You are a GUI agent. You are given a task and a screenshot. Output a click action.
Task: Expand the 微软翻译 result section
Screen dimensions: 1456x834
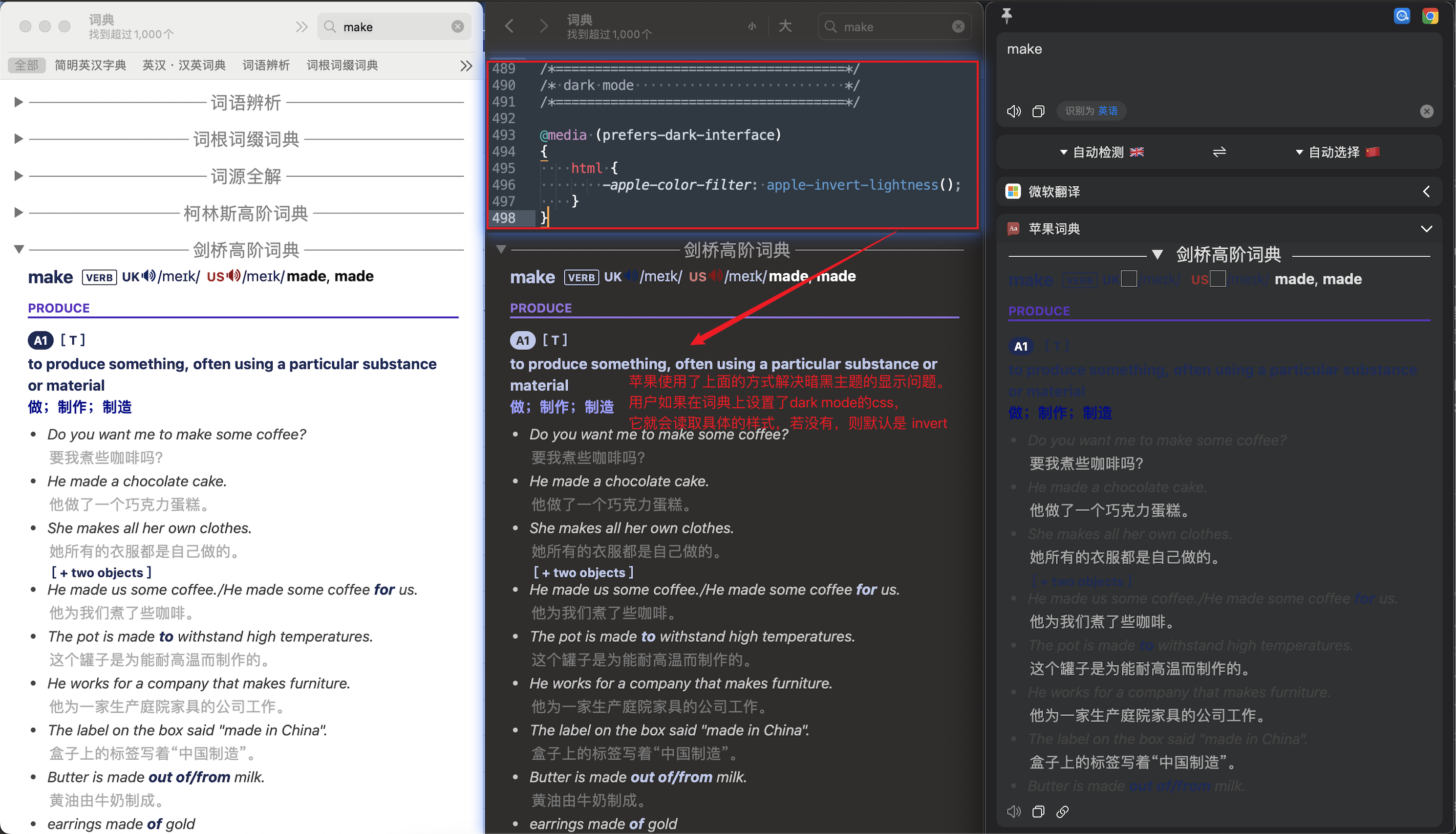pos(1426,191)
